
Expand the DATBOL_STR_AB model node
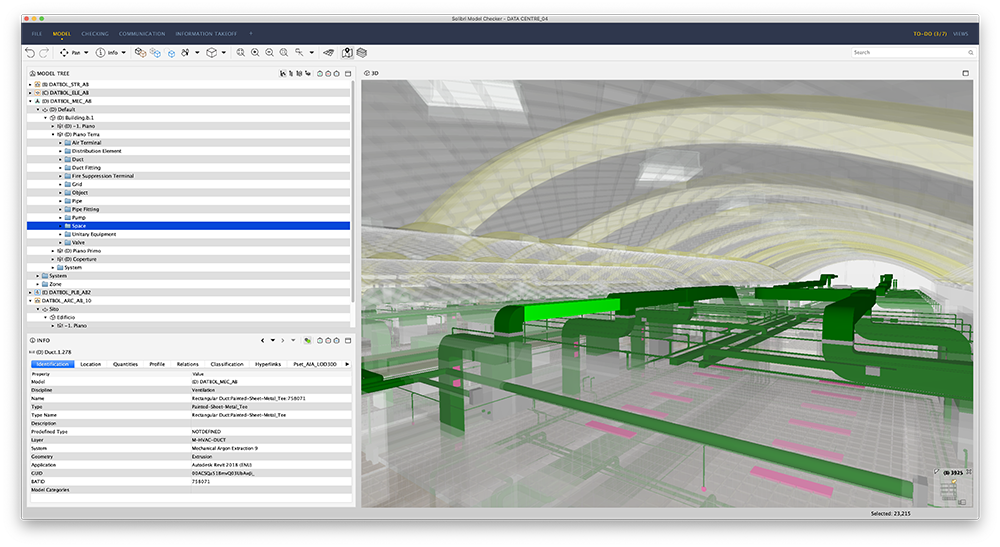click(30, 84)
